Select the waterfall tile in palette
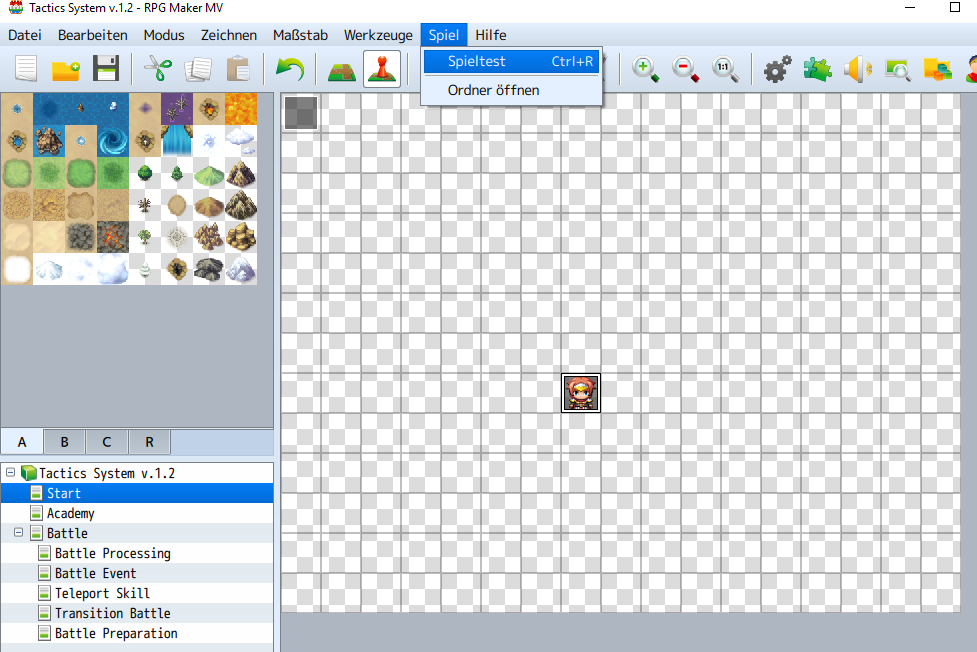 coord(177,141)
